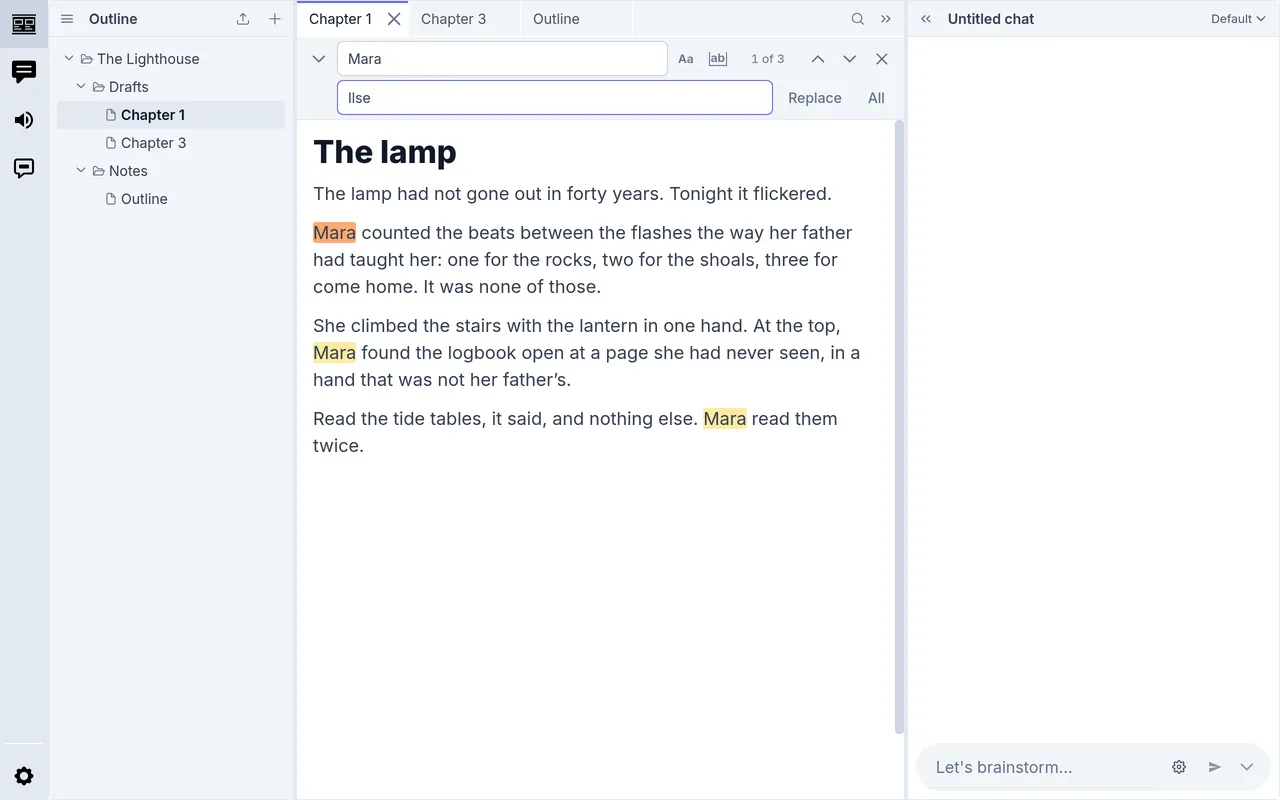Click the editor vertical scrollbar
The height and width of the screenshot is (800, 1280).
[x=899, y=427]
